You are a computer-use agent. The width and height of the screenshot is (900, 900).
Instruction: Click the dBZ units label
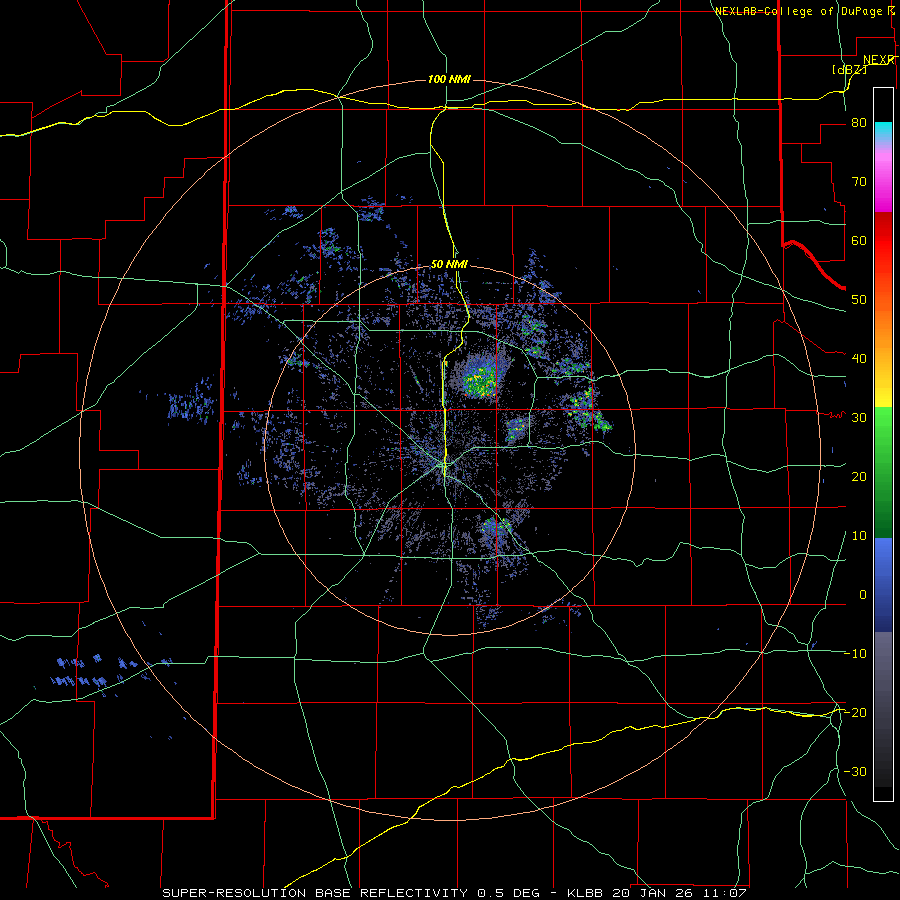pos(849,69)
